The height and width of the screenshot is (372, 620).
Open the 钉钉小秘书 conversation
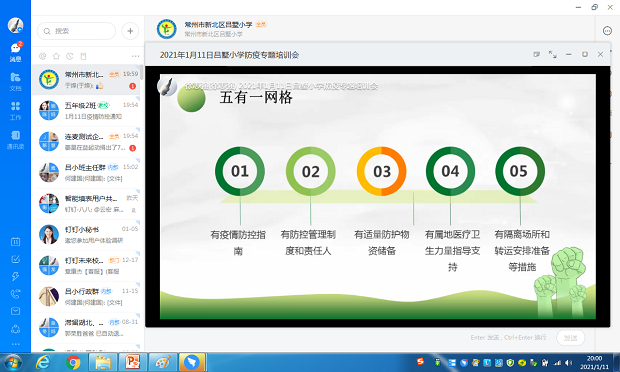pos(87,234)
